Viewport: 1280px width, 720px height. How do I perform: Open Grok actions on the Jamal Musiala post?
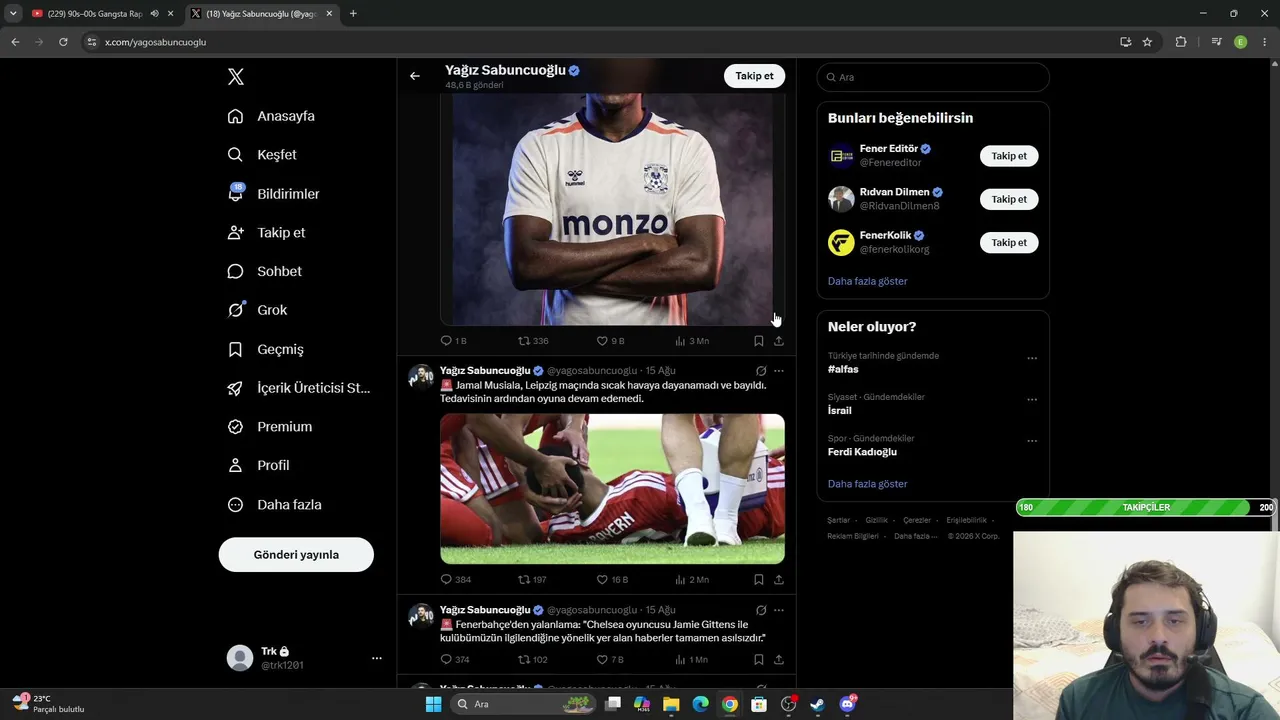click(761, 371)
